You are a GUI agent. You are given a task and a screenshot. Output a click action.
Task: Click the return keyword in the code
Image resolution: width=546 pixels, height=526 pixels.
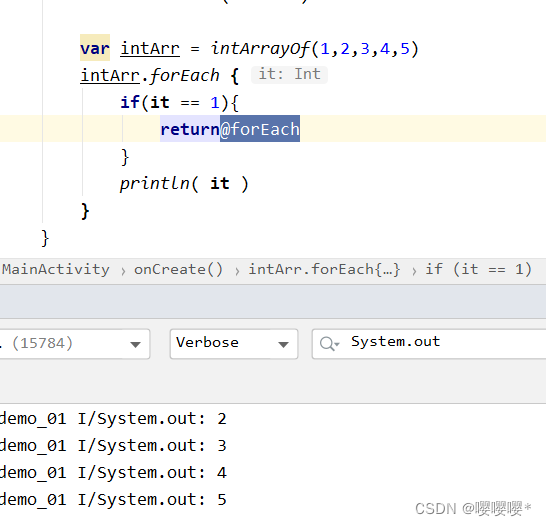190,129
